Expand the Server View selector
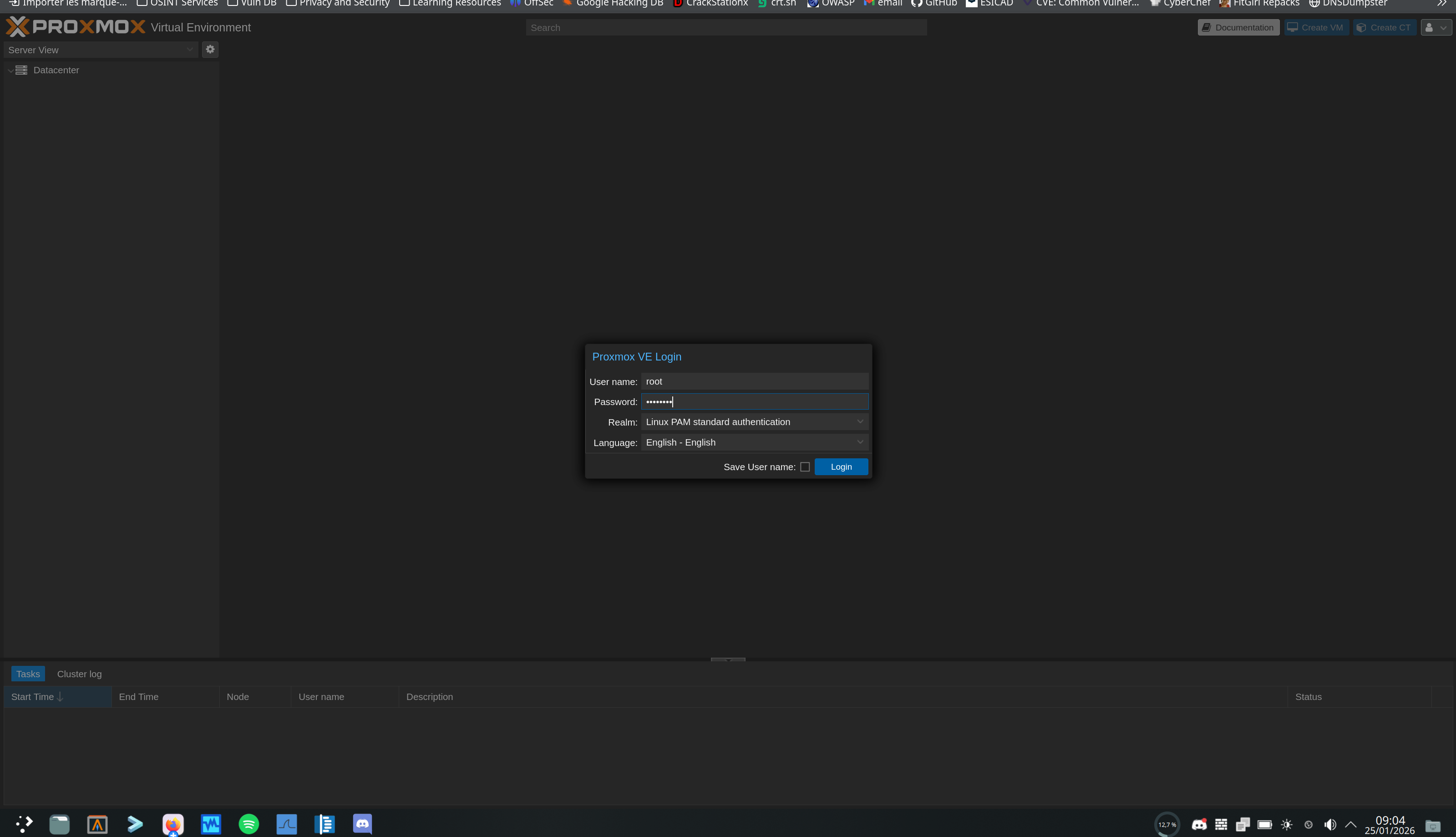The height and width of the screenshot is (837, 1456). (x=101, y=50)
